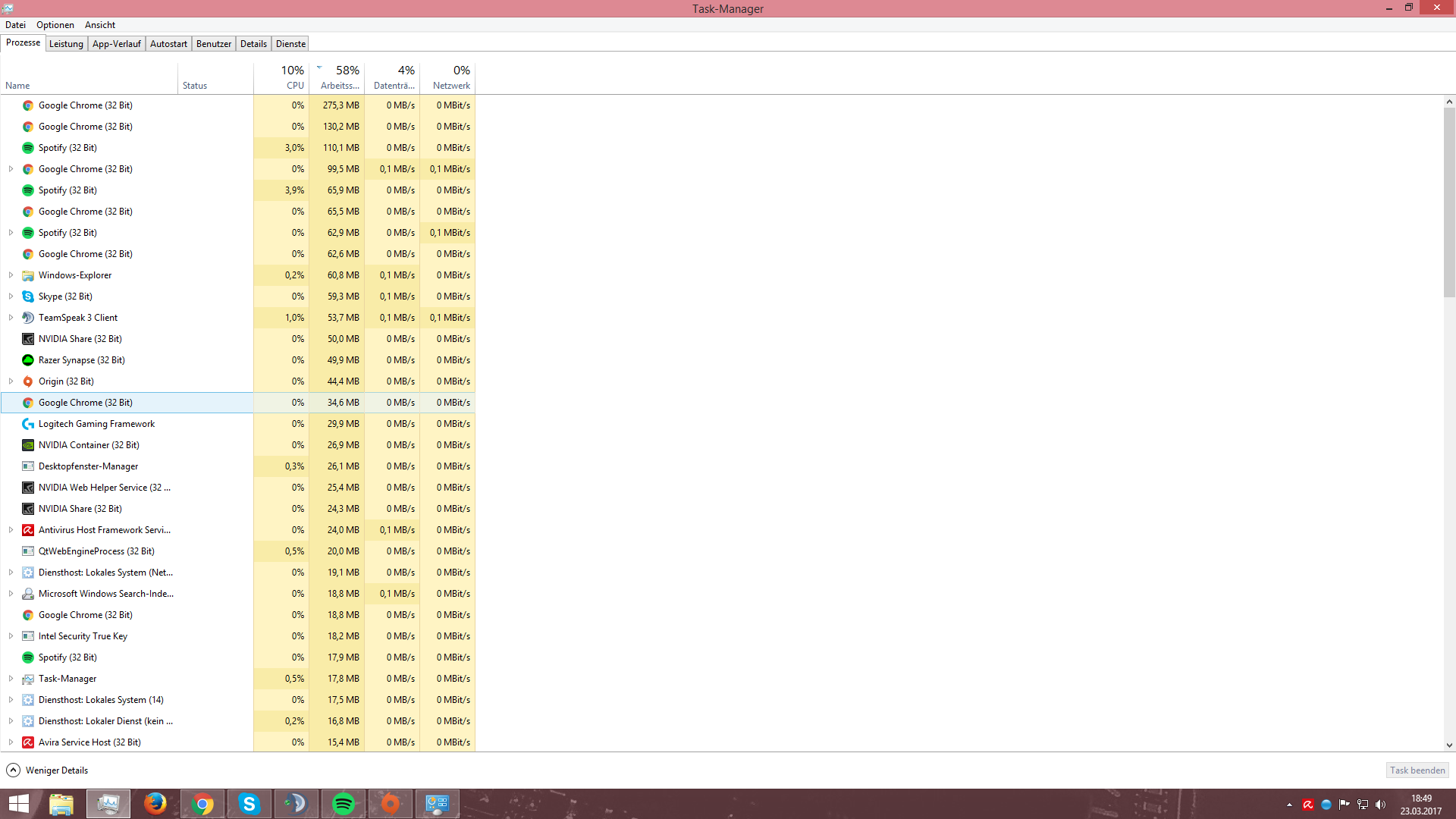Expand Diensthost: Lokales System (14) group

point(11,700)
